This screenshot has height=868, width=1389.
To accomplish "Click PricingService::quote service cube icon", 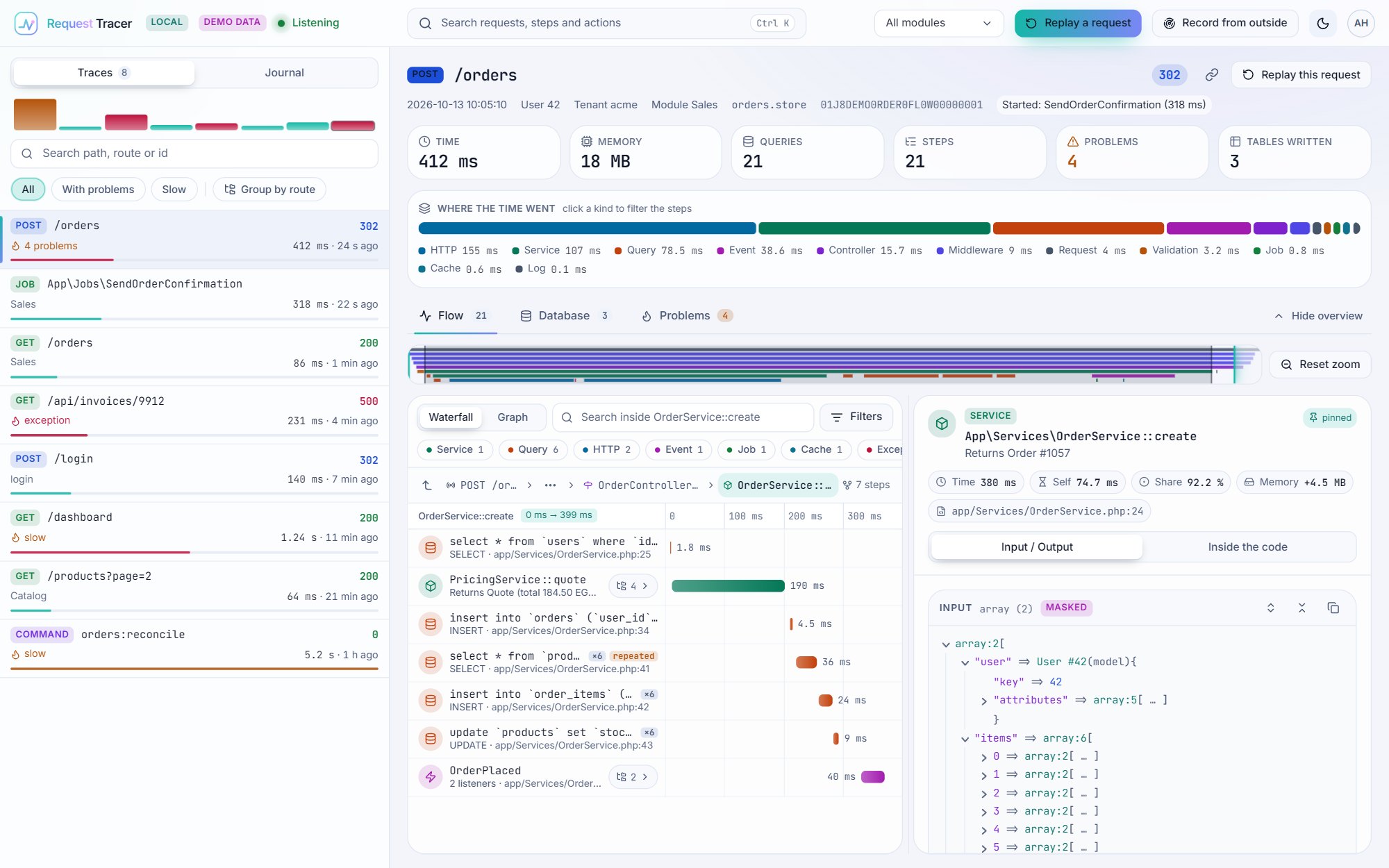I will 431,586.
